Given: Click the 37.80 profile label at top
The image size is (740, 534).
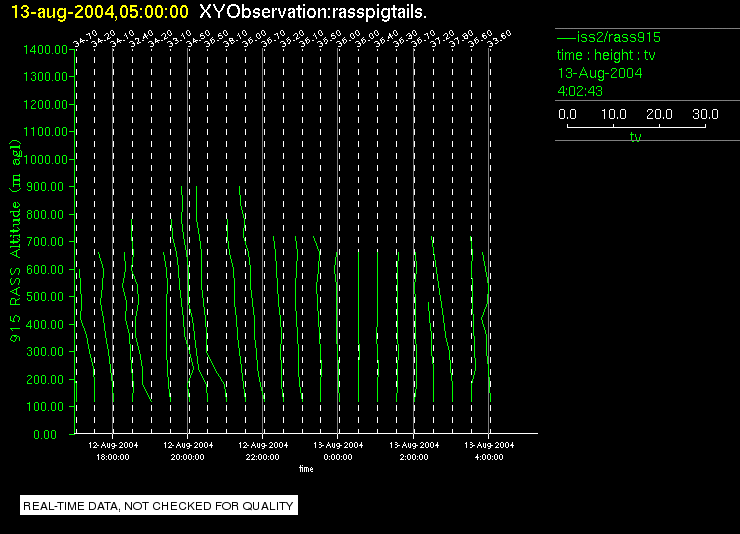Looking at the screenshot, I should tap(462, 39).
